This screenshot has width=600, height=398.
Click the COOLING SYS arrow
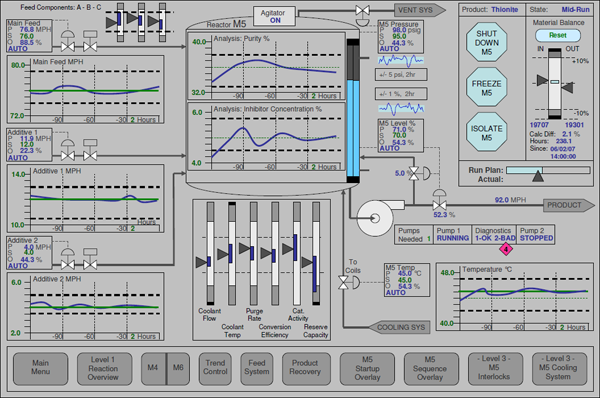[399, 327]
